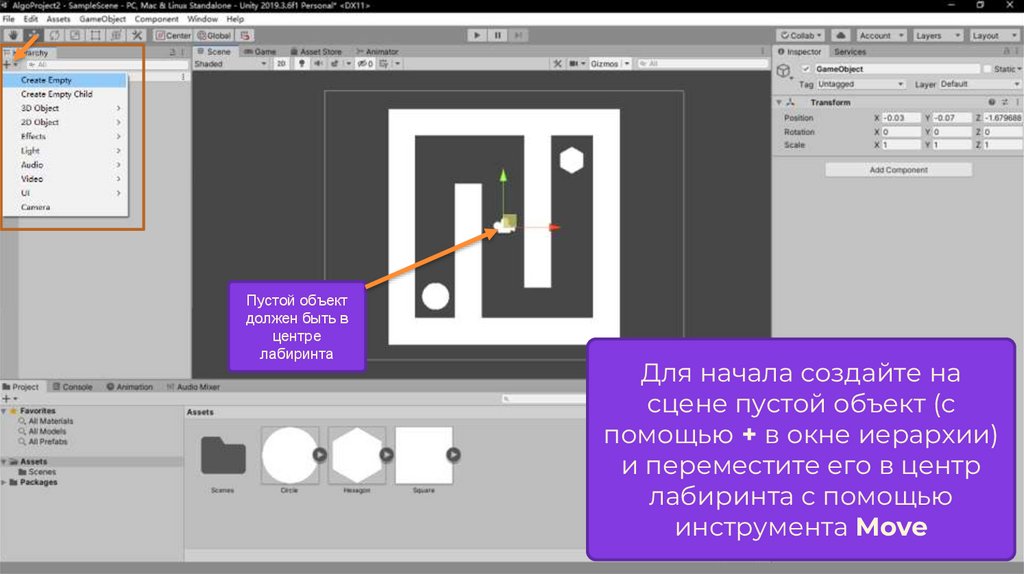1024x574 pixels.
Task: Select the Hand tool in the toolbar
Action: tap(13, 35)
